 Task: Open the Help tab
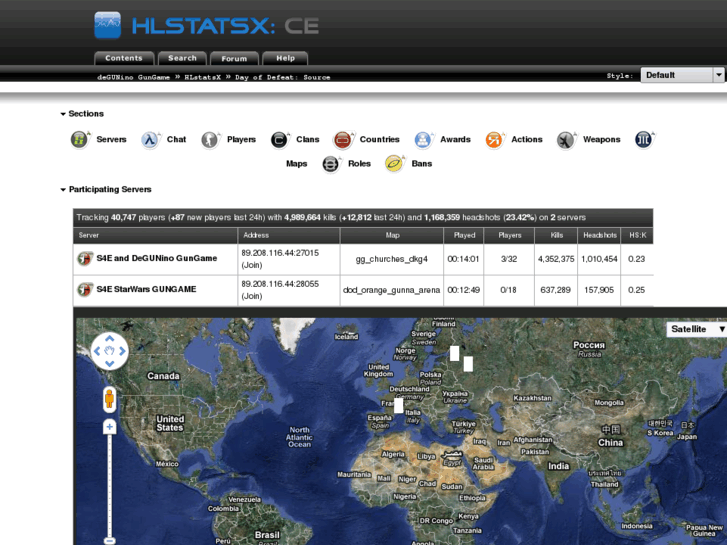285,58
